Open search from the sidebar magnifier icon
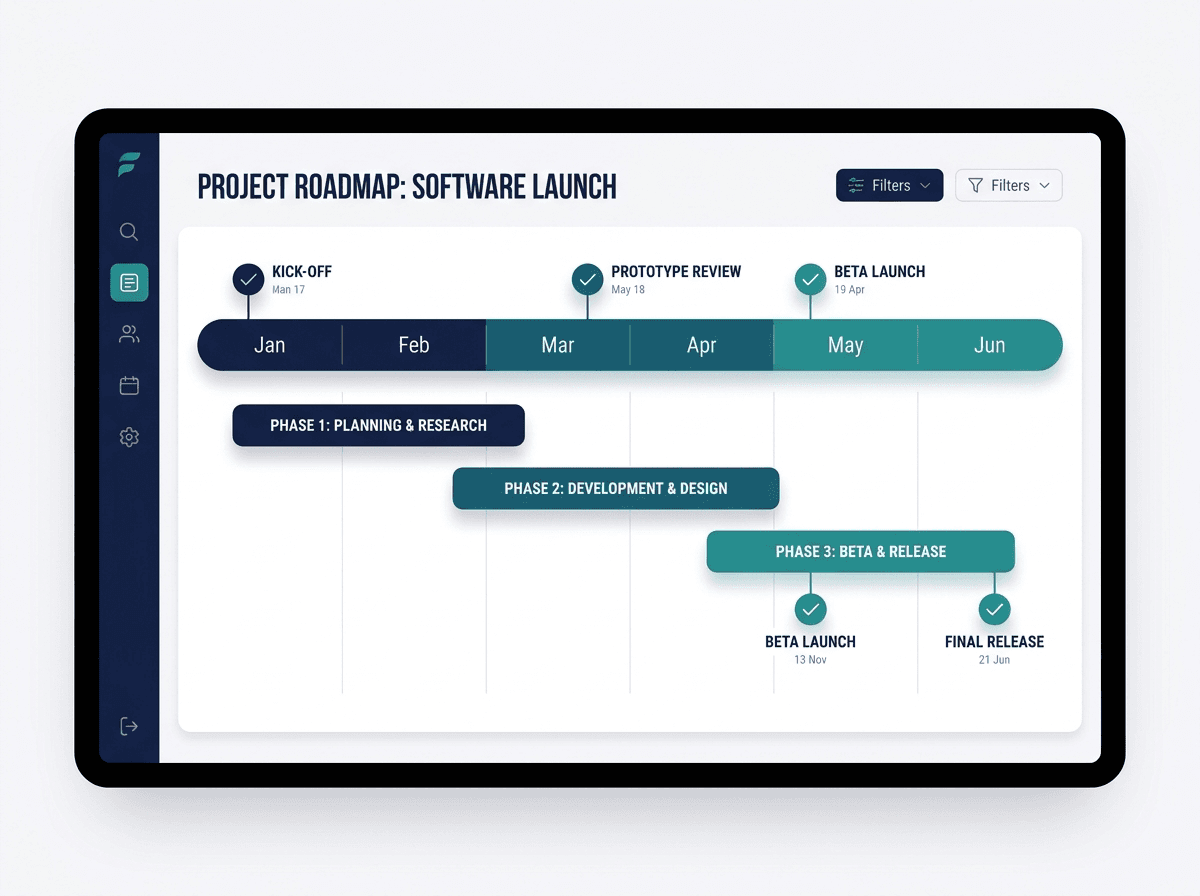Image resolution: width=1200 pixels, height=896 pixels. [x=129, y=232]
